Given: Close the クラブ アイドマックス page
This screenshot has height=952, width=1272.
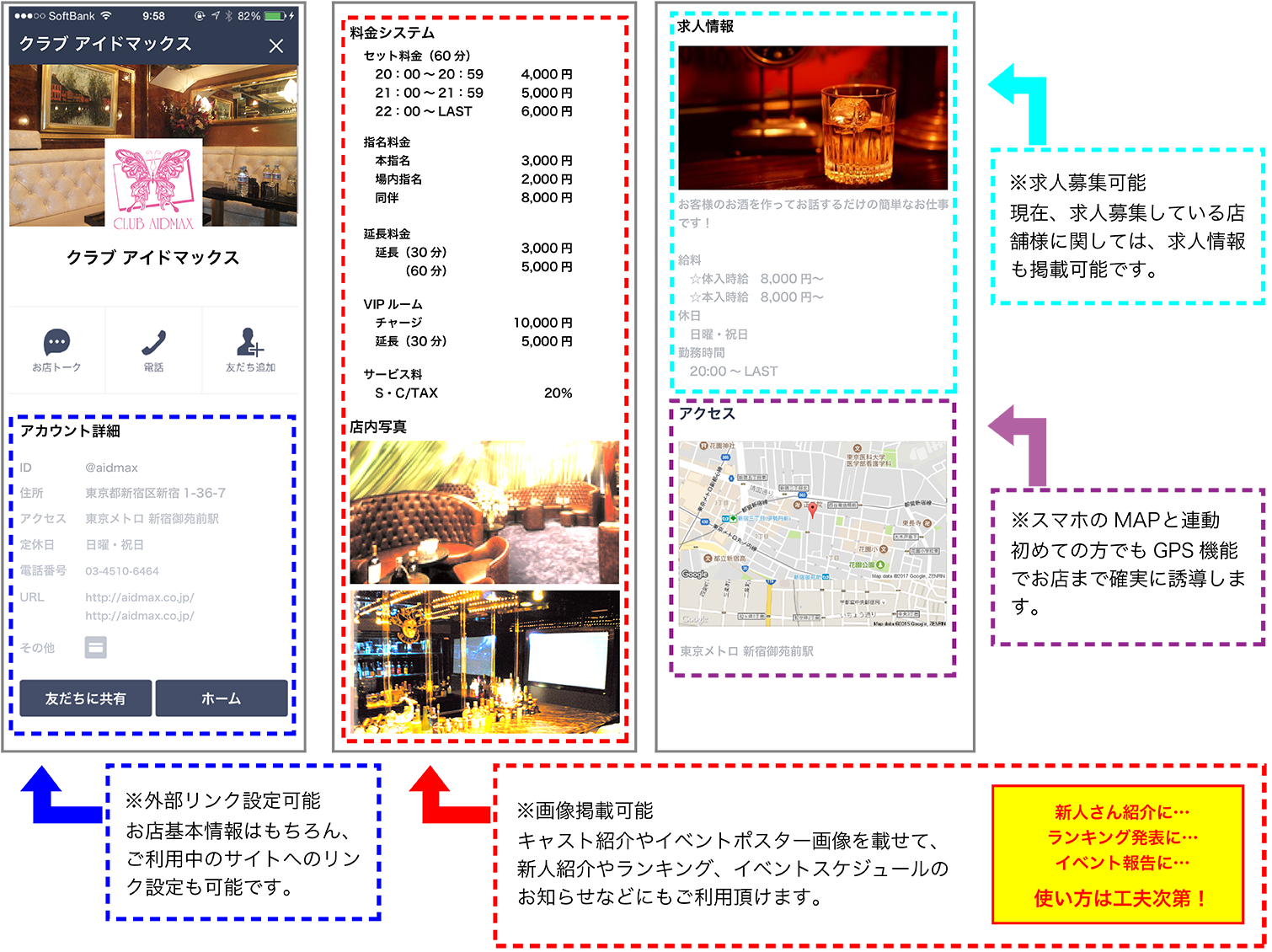Looking at the screenshot, I should (276, 46).
